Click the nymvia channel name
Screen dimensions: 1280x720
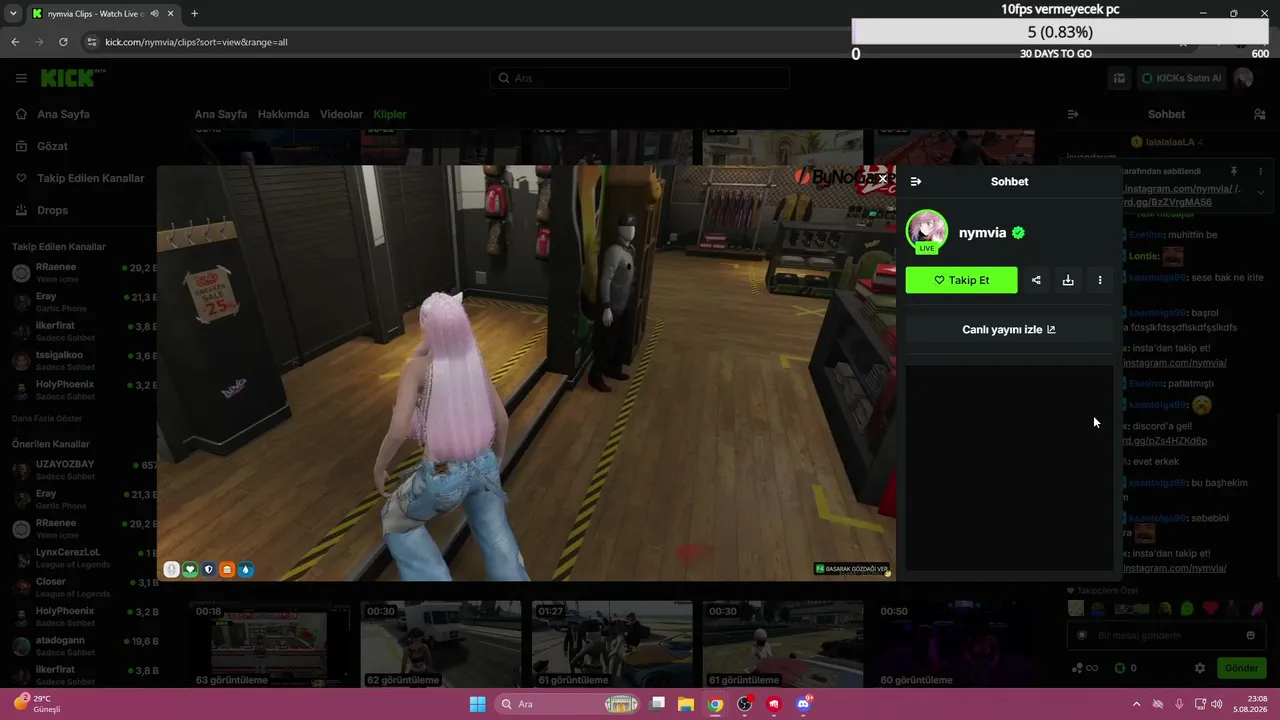[982, 233]
